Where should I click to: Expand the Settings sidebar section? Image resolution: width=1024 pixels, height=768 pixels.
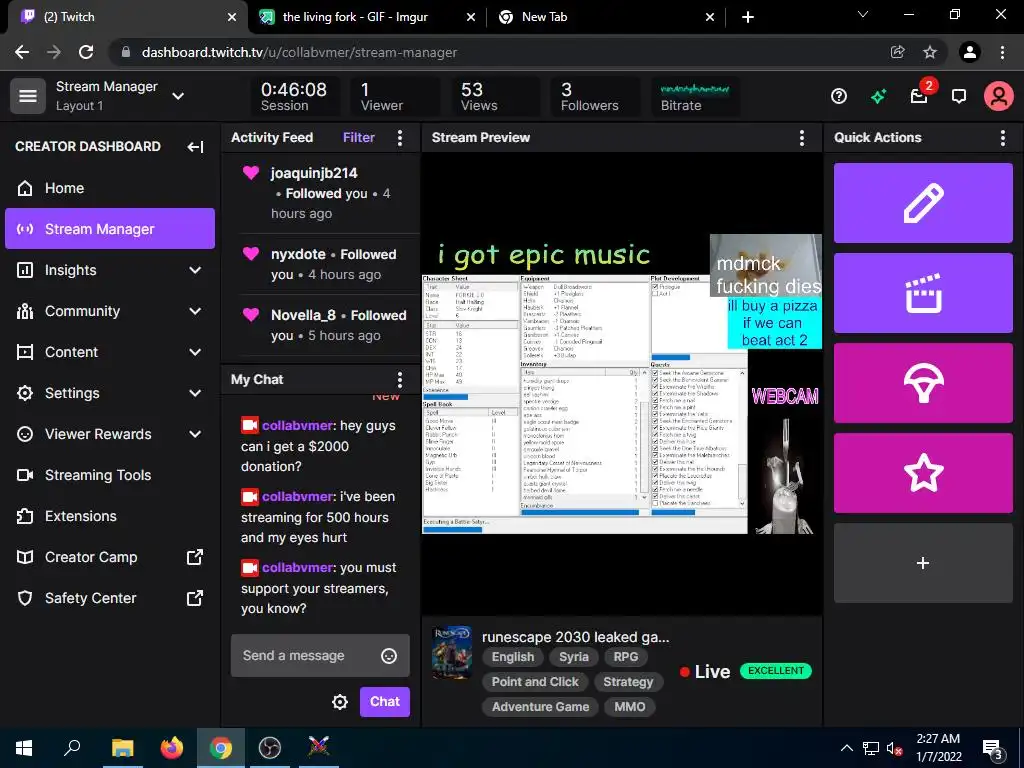pyautogui.click(x=195, y=393)
